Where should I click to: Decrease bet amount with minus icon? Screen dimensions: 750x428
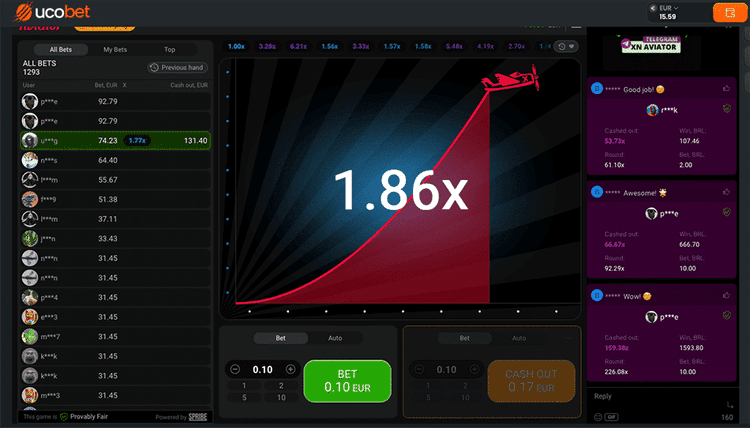click(235, 369)
